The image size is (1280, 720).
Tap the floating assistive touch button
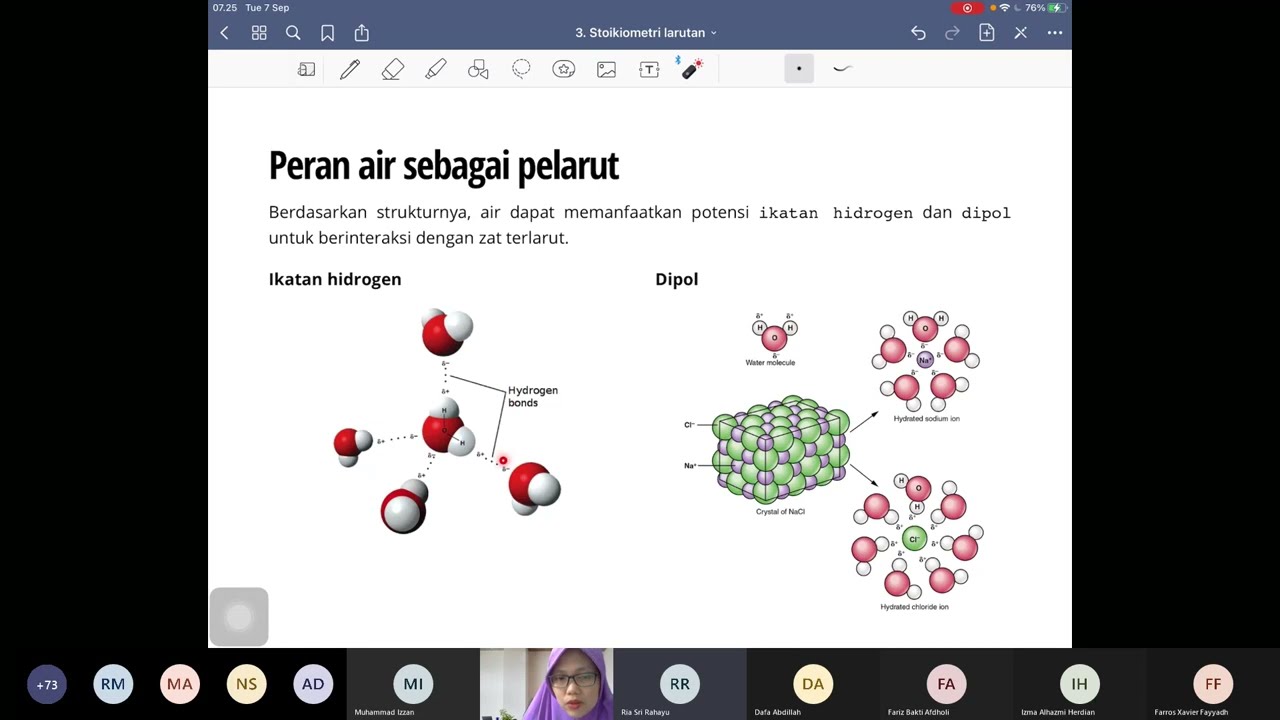click(x=239, y=617)
